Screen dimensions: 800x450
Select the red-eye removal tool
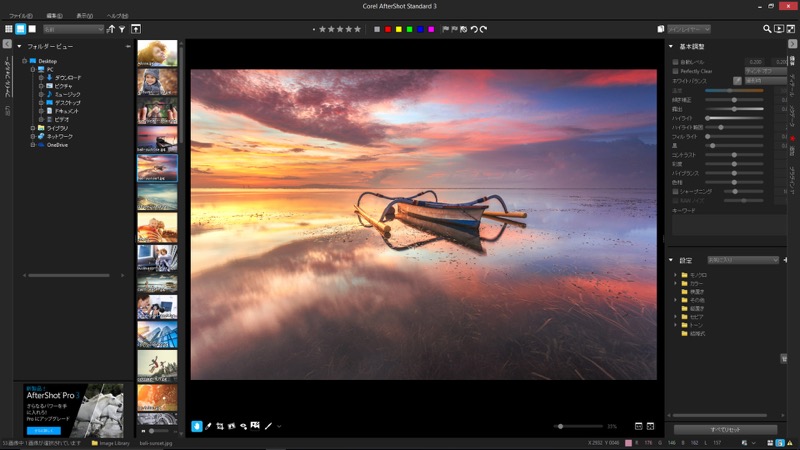point(243,426)
